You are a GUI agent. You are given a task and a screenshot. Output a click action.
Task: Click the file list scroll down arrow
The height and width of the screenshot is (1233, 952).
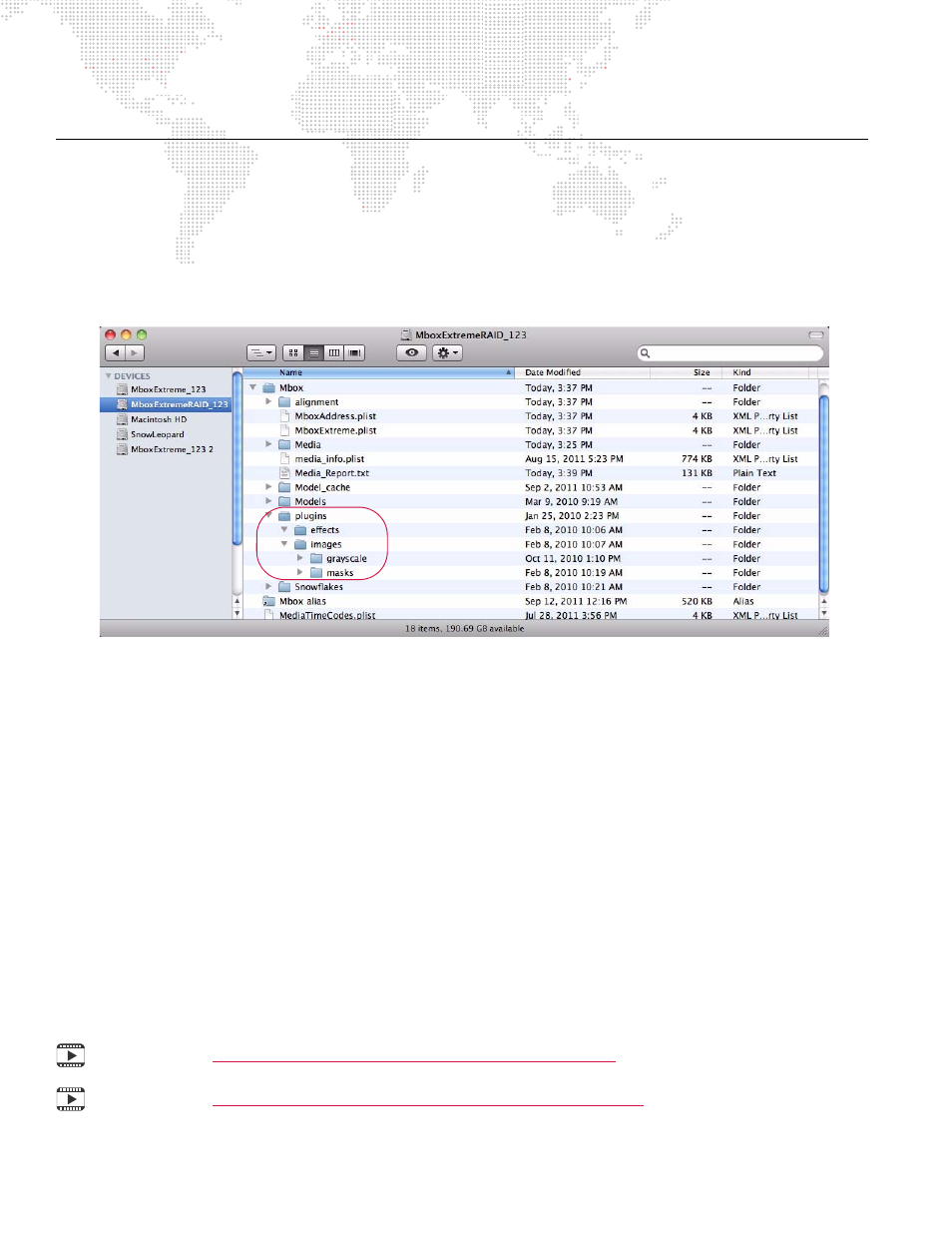[823, 613]
